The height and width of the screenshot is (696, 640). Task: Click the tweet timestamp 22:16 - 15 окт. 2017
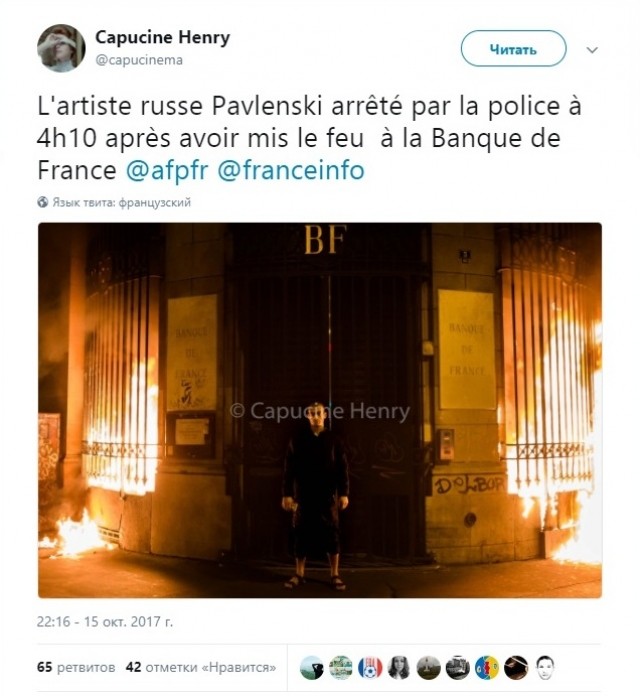(105, 621)
